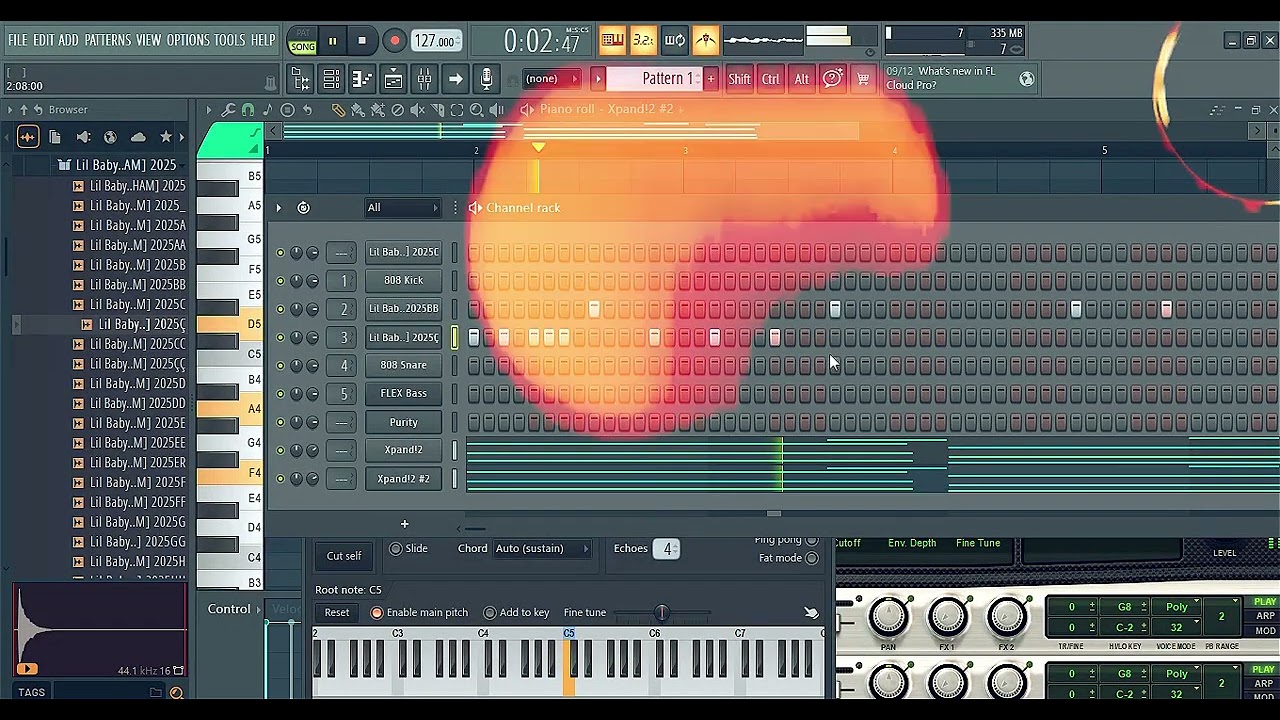Open the FILE menu

(x=18, y=40)
